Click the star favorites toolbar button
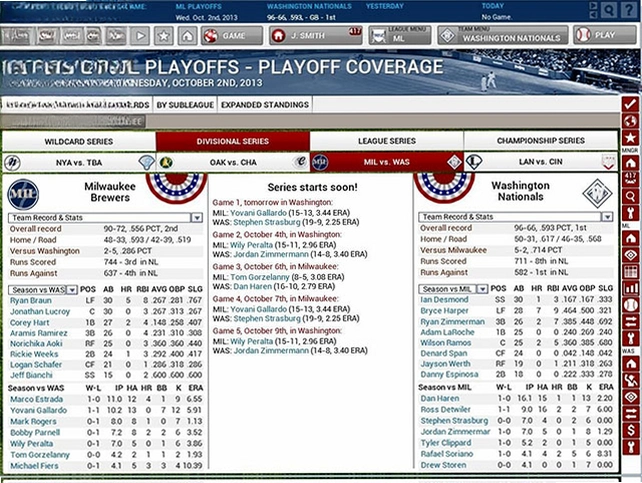 (x=163, y=36)
